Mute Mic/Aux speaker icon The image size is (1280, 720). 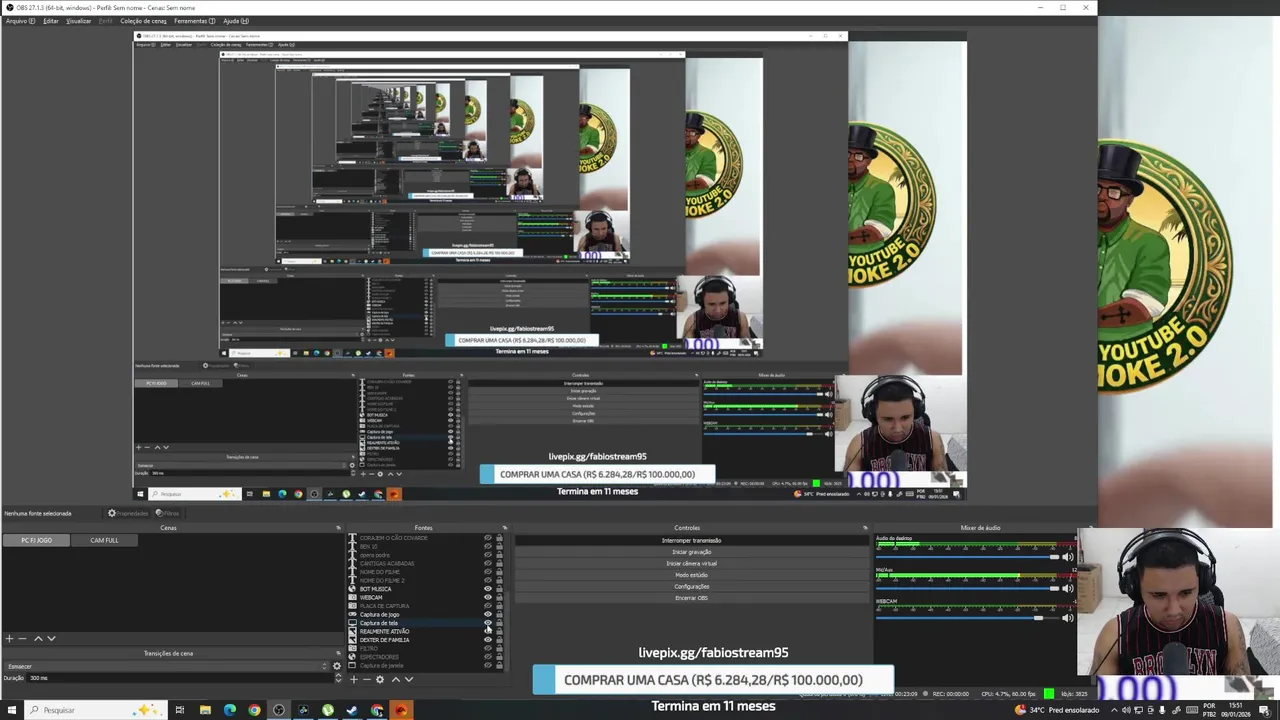click(1067, 587)
